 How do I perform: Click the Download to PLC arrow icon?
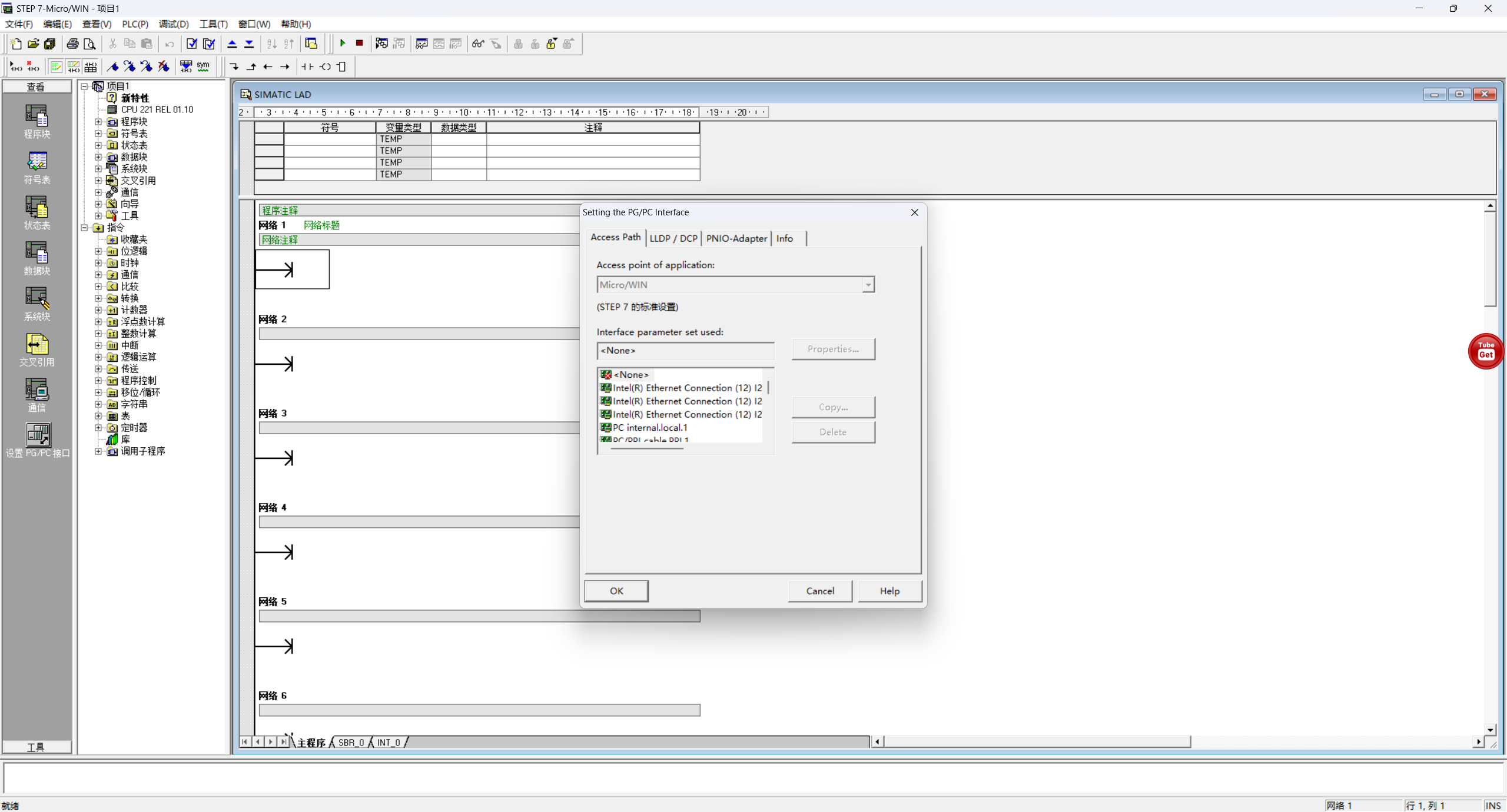[249, 44]
